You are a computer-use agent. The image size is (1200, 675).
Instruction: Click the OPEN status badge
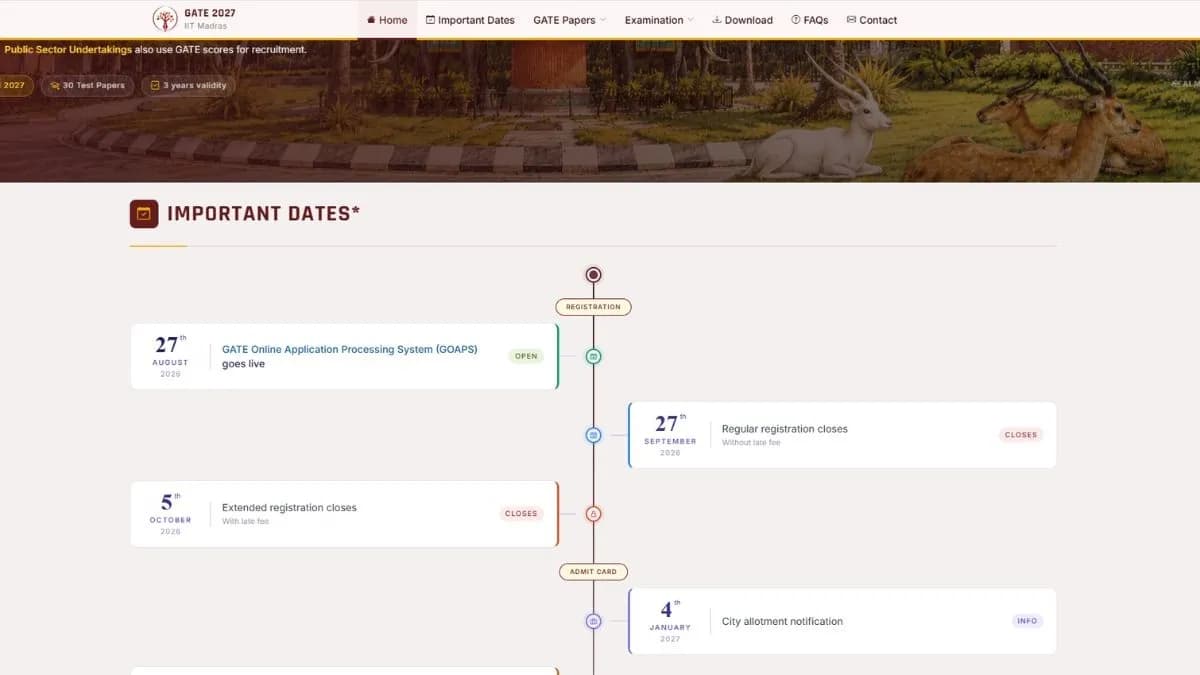click(526, 356)
